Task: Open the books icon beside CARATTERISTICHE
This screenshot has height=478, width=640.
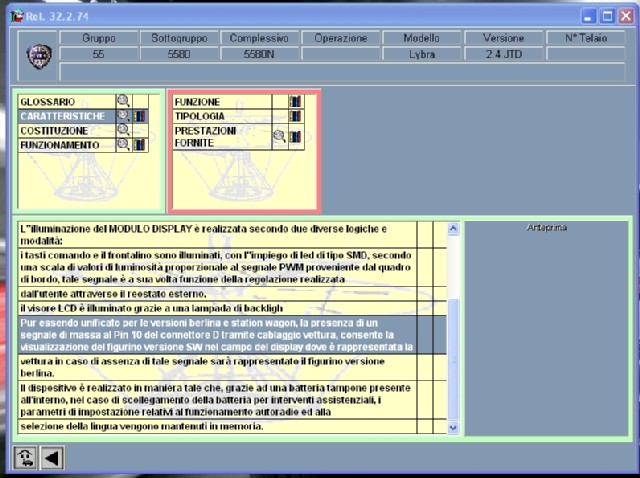Action: tap(139, 116)
